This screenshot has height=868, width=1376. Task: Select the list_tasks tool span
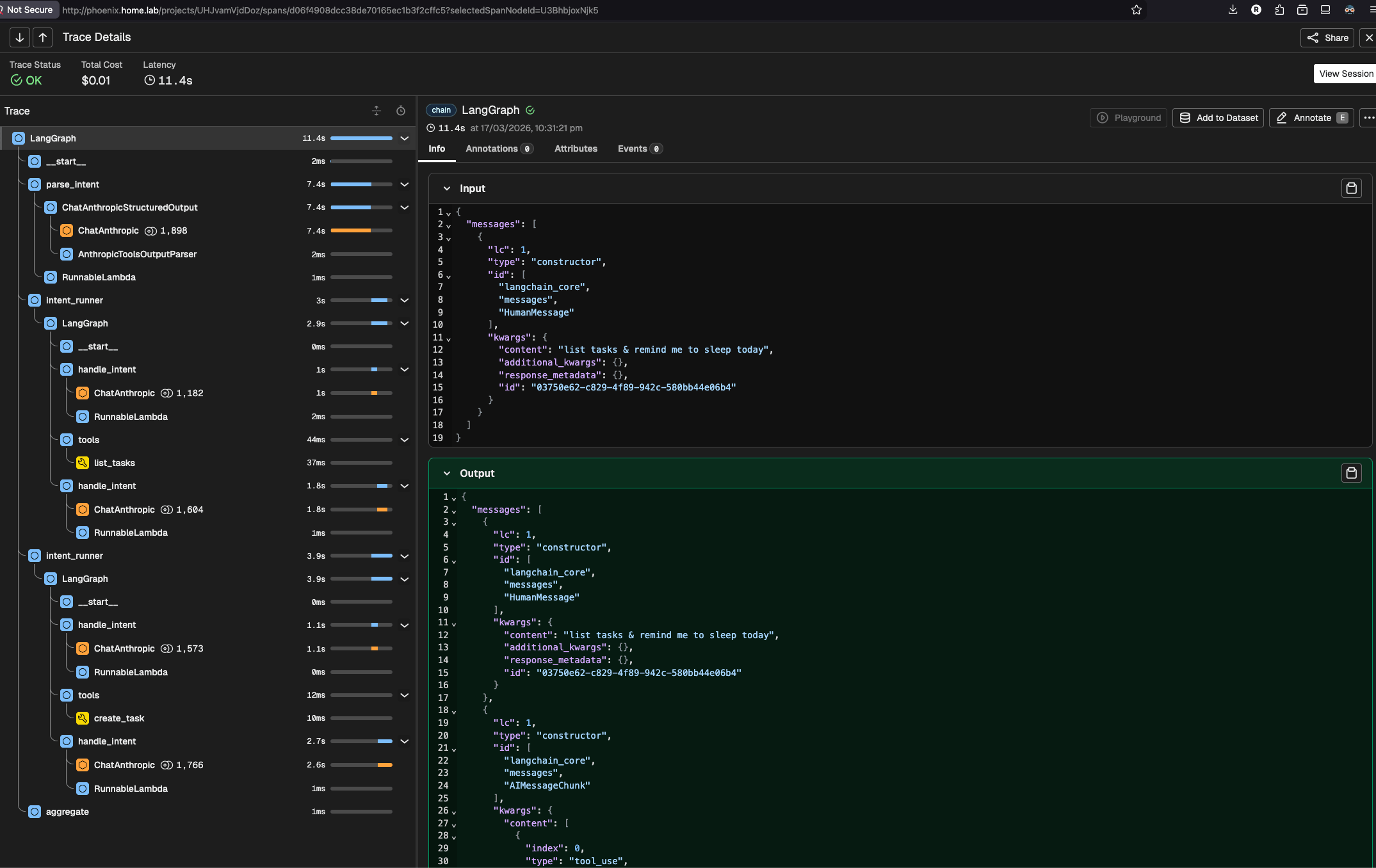(114, 463)
